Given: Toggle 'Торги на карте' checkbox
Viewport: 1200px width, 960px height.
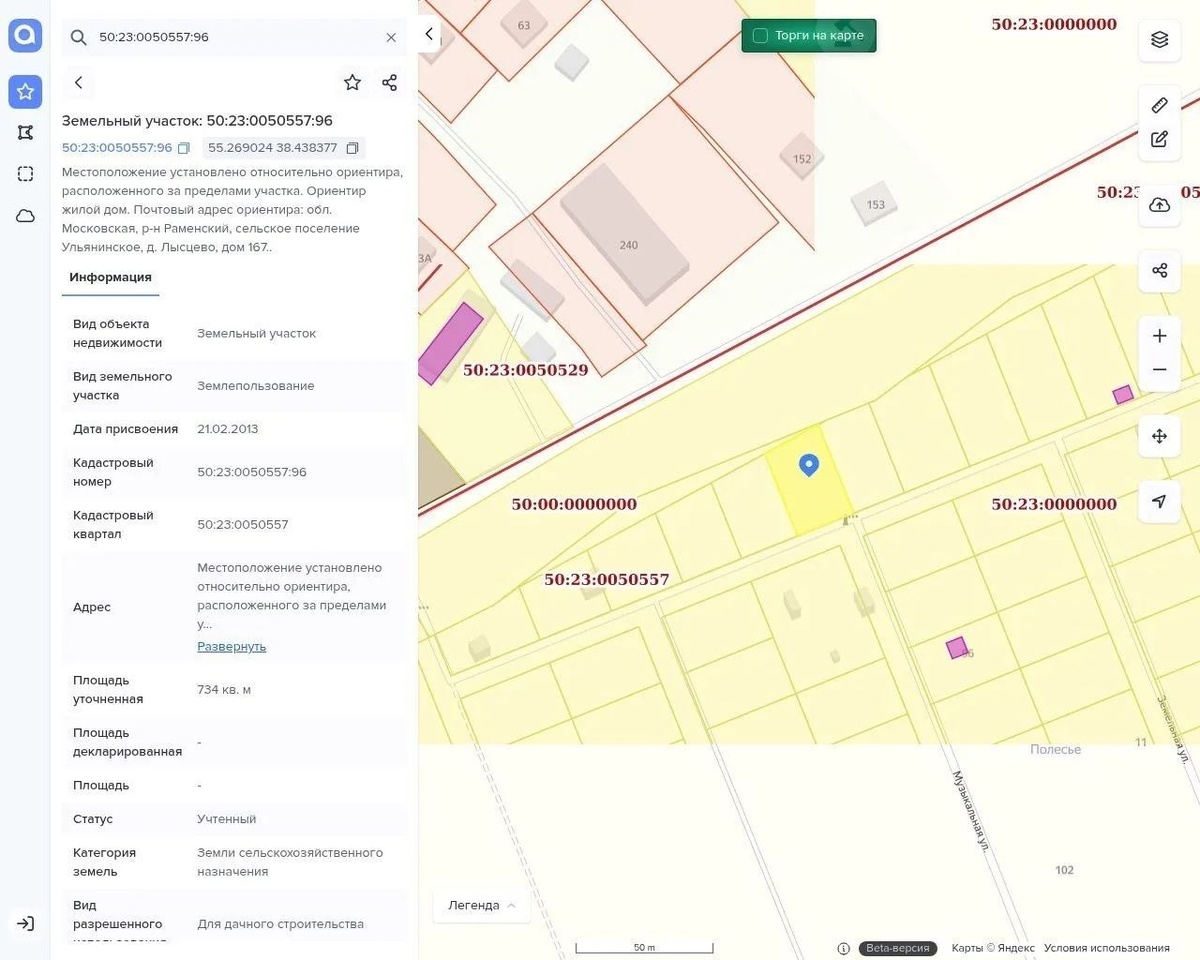Looking at the screenshot, I should coord(760,36).
